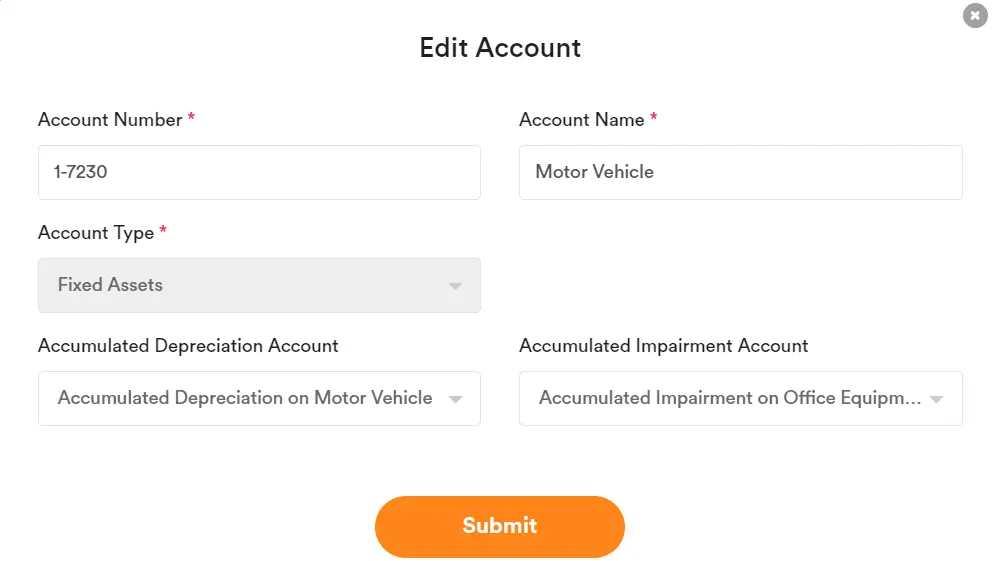
Task: Click the 1-7230 account number text
Action: pos(81,172)
